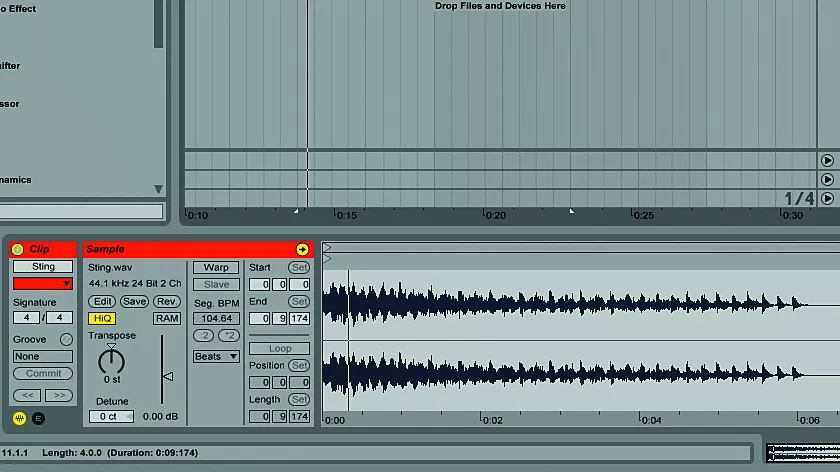
Task: Show the envelopes box with the E icon
Action: pos(38,418)
